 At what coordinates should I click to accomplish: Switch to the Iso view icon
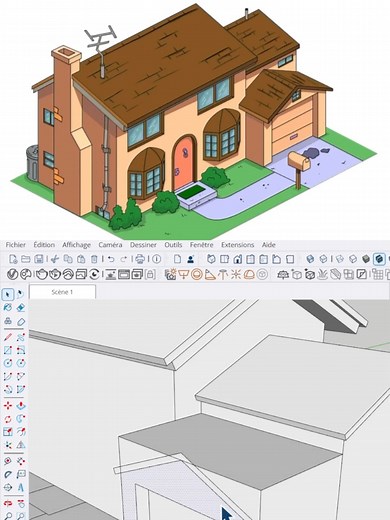211,259
